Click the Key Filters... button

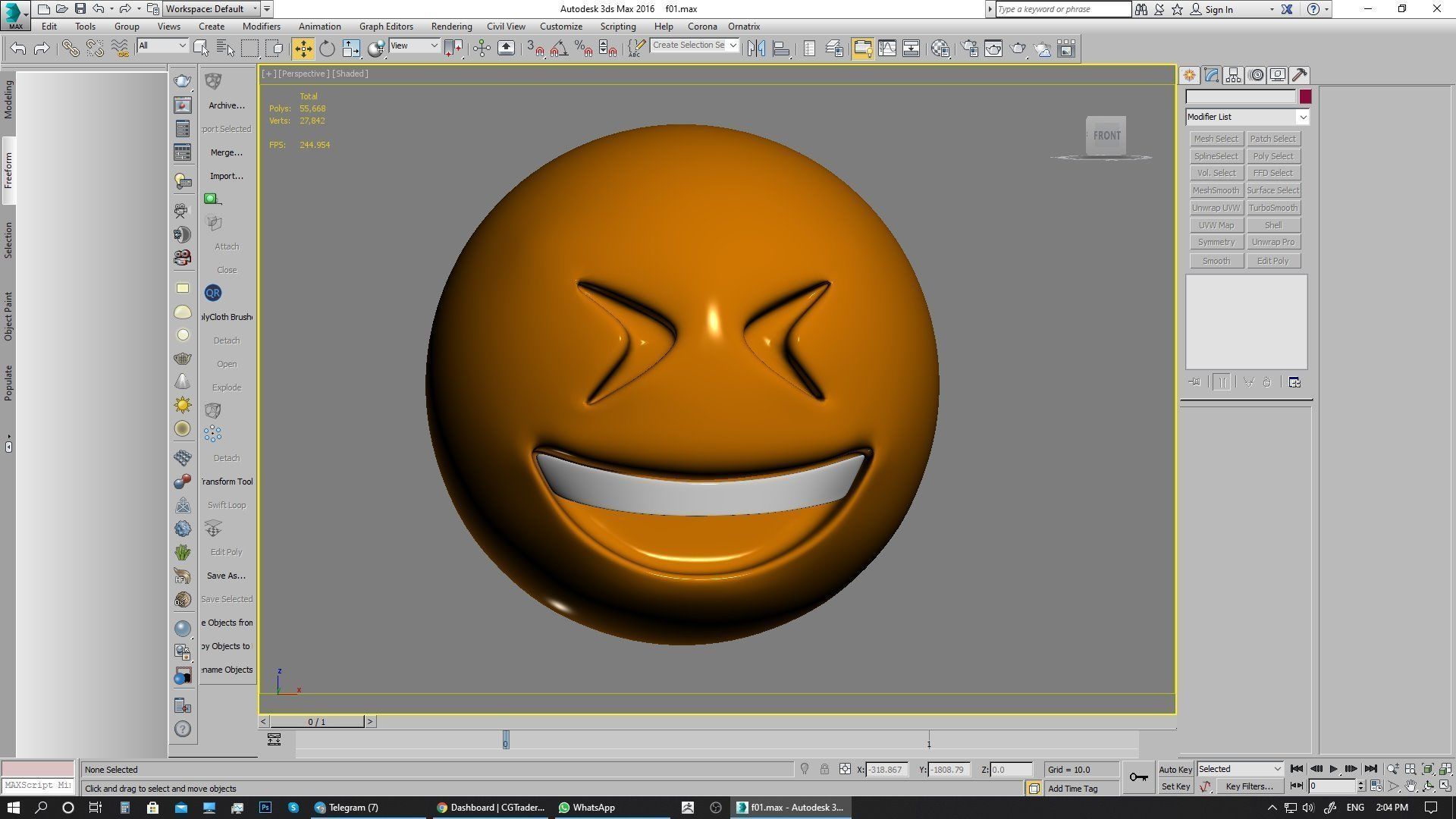coord(1248,786)
